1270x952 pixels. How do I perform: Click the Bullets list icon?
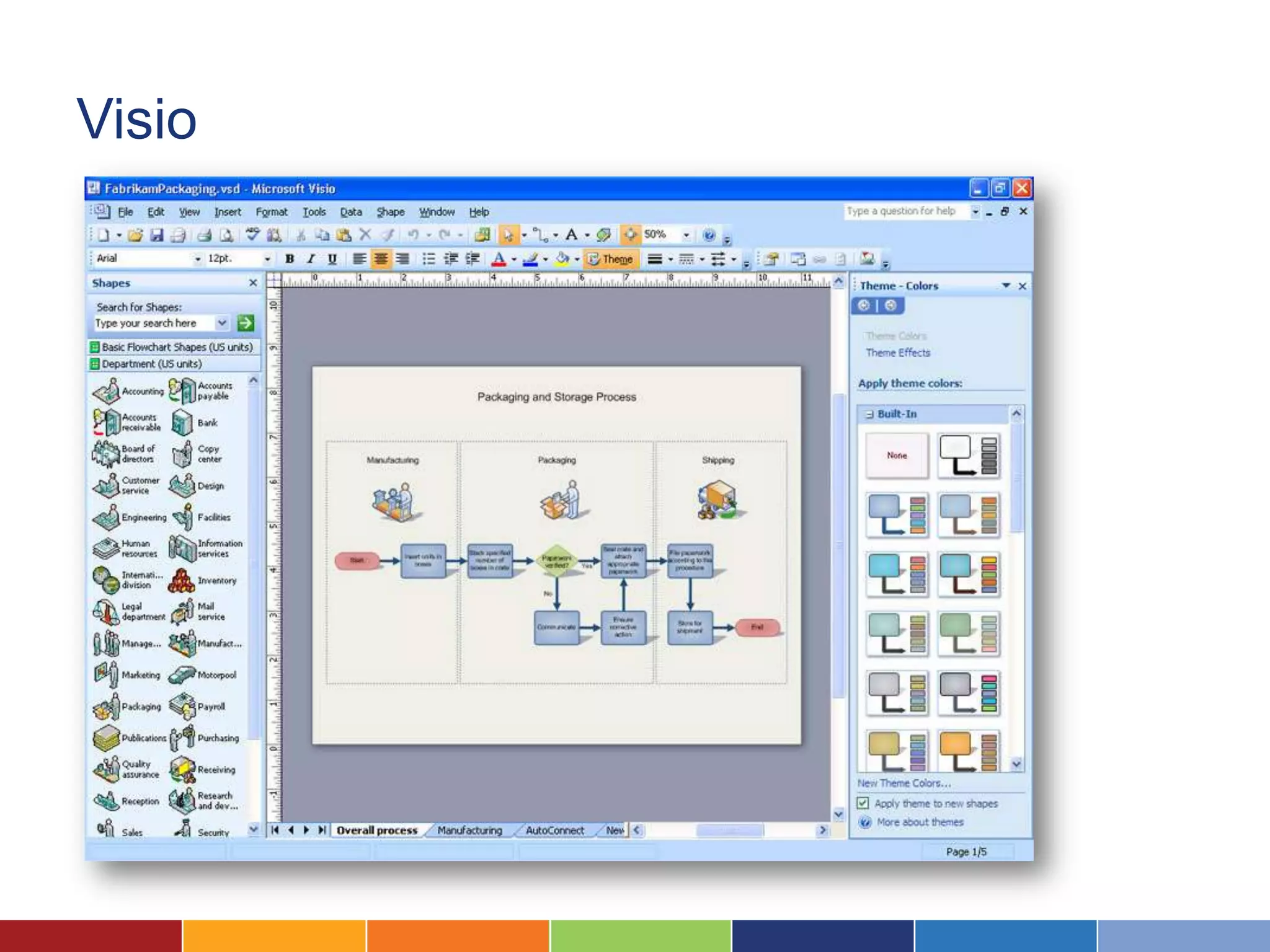[429, 259]
